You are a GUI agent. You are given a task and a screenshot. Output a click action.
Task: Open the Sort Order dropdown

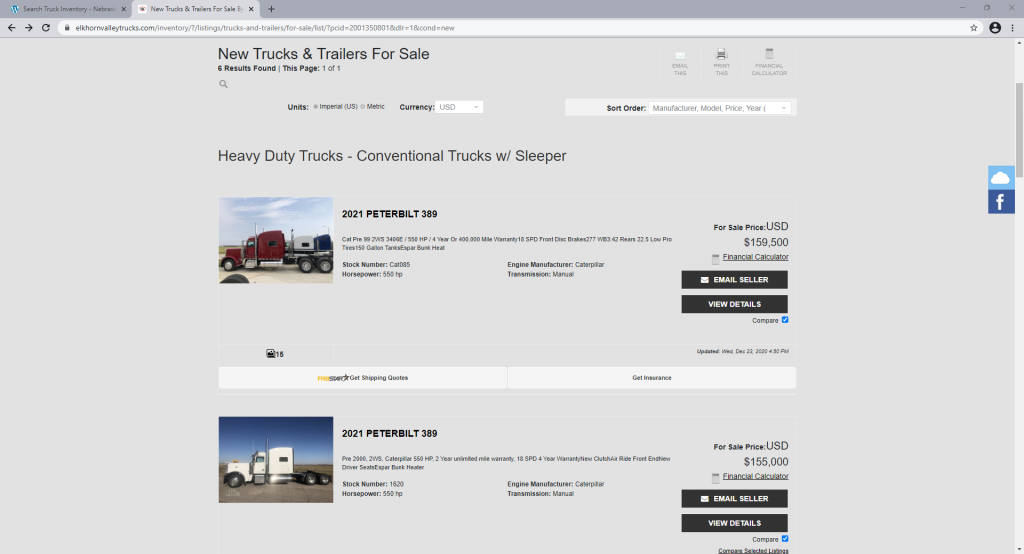click(x=720, y=108)
